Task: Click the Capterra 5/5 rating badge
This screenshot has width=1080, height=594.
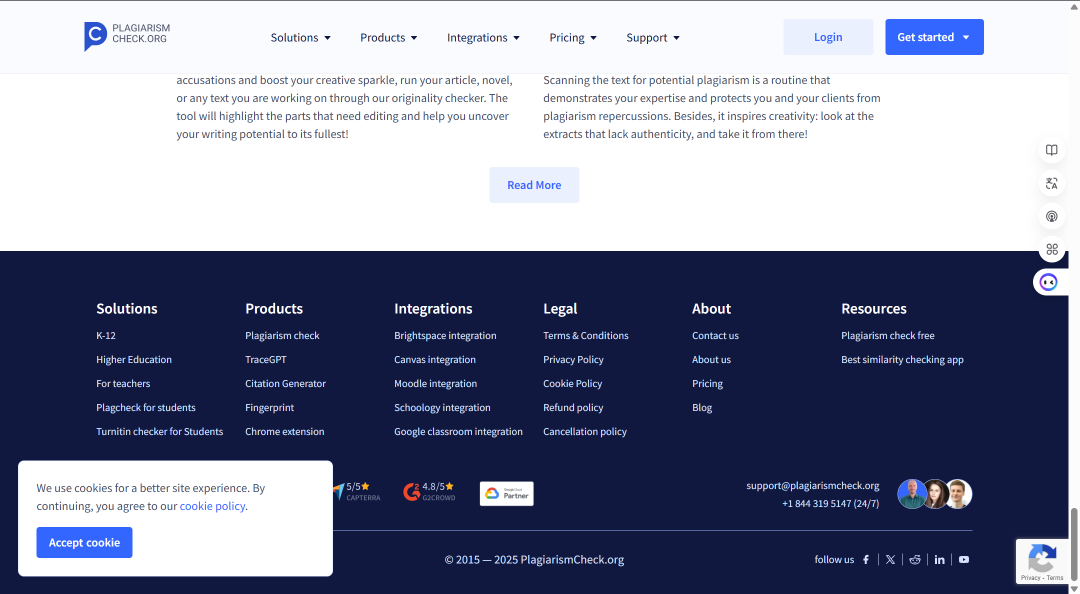Action: (x=357, y=491)
